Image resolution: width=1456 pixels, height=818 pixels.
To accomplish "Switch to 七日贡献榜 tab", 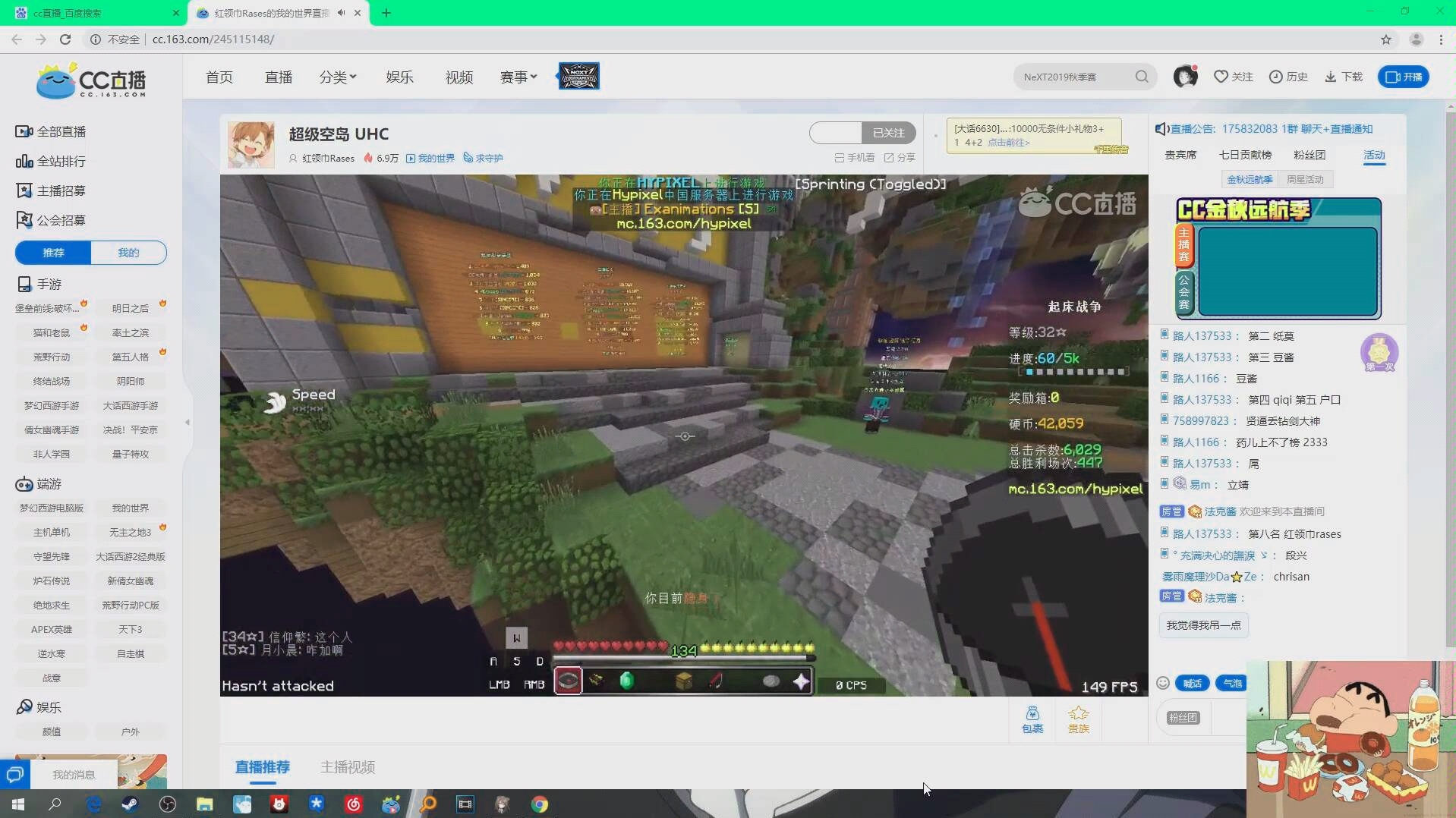I will (x=1245, y=155).
